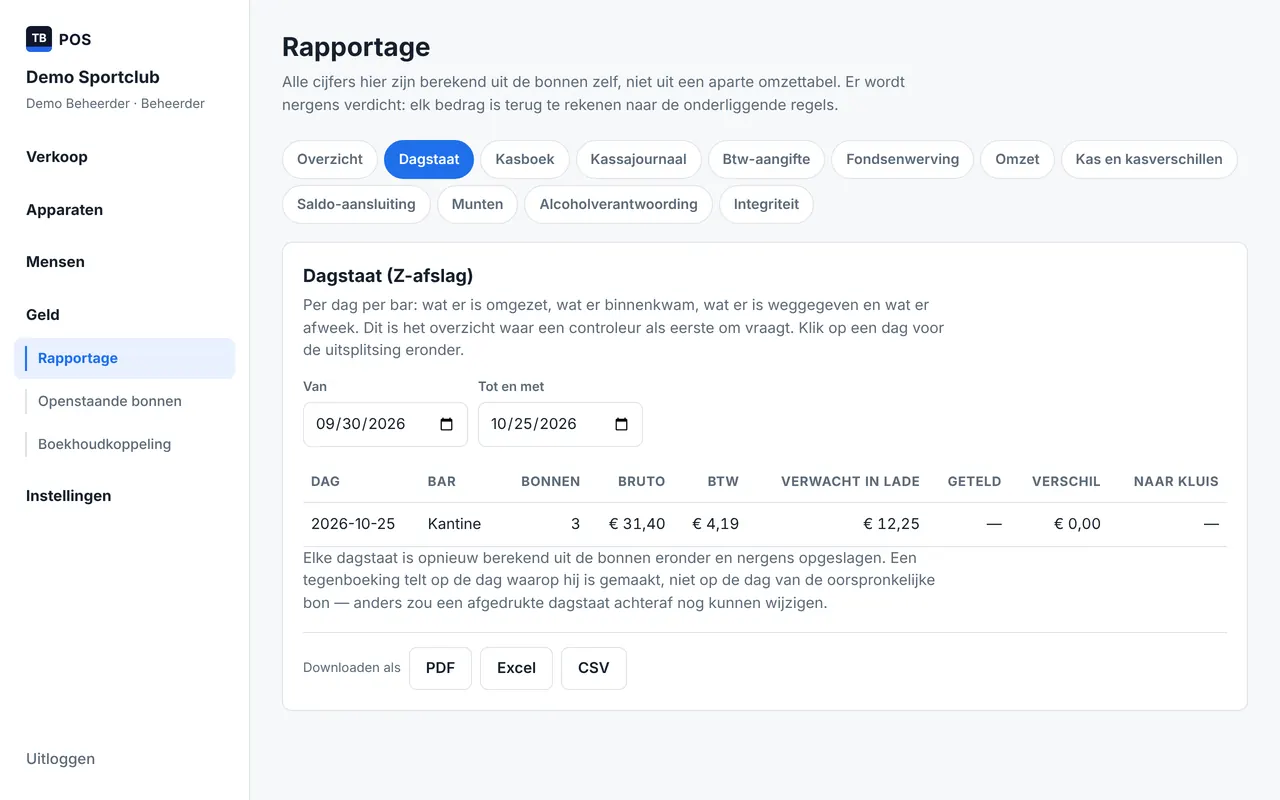The height and width of the screenshot is (800, 1280).
Task: Collapse the Geld sidebar section
Action: point(43,315)
